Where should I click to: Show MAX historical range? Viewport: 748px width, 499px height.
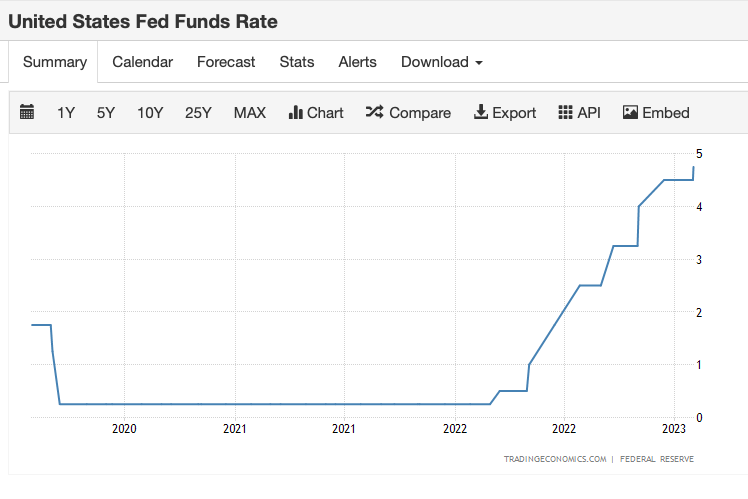250,113
